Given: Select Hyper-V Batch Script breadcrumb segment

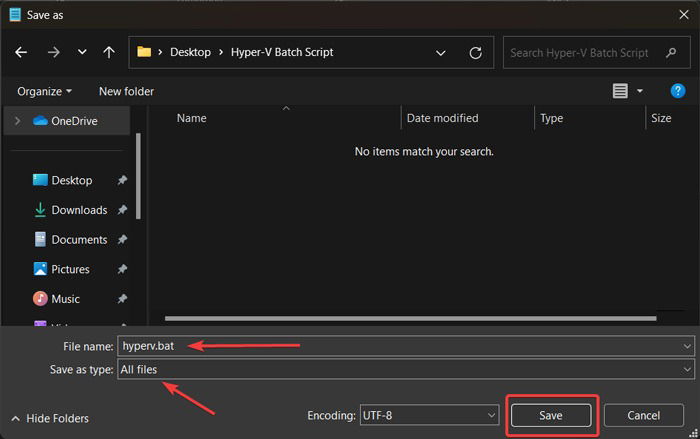Looking at the screenshot, I should point(282,52).
